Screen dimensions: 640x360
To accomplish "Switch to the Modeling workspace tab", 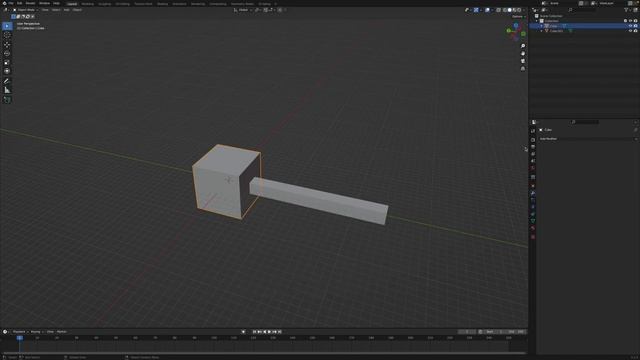I will coord(87,4).
